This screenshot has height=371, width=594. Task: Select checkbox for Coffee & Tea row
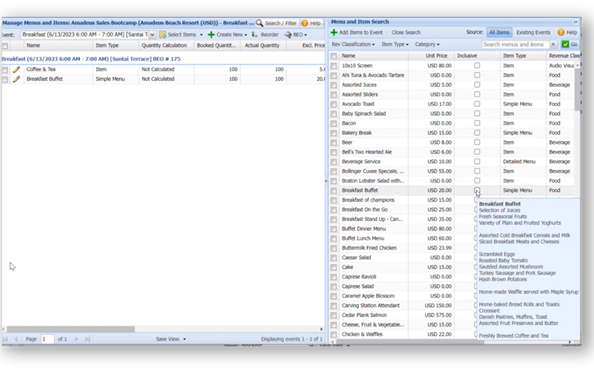tap(5, 70)
